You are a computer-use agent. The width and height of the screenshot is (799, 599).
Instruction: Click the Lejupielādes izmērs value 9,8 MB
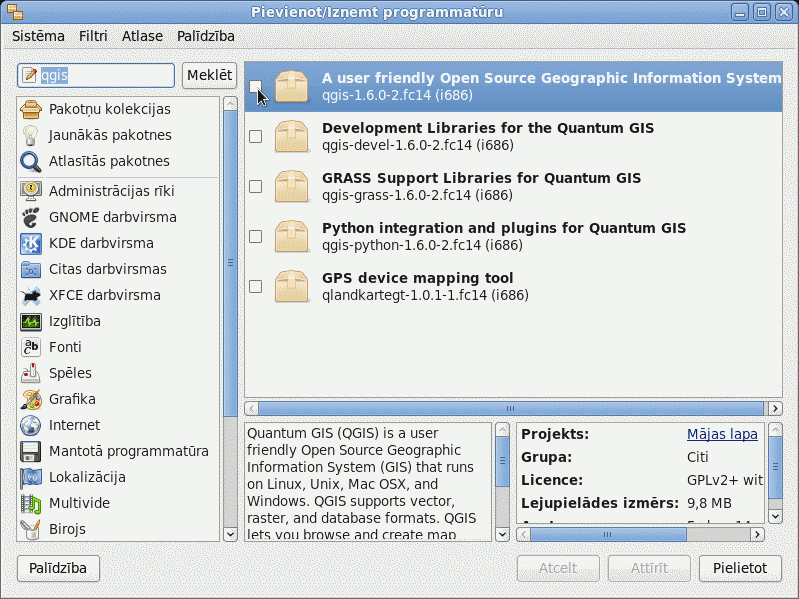click(x=709, y=503)
